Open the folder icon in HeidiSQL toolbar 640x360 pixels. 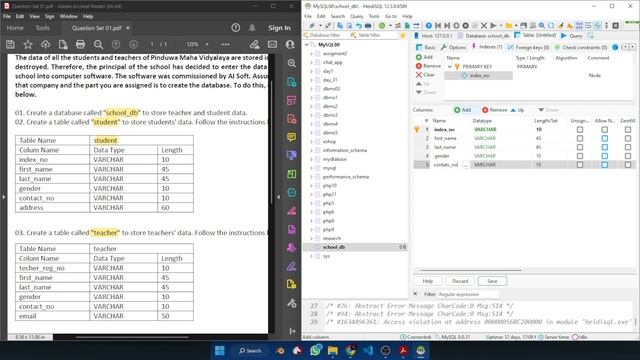pyautogui.click(x=509, y=25)
